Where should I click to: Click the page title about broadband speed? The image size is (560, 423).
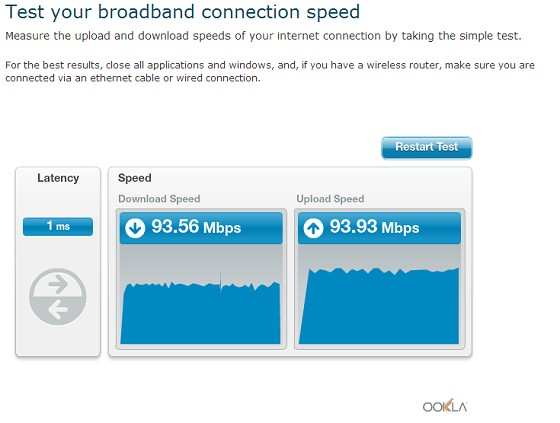point(182,12)
